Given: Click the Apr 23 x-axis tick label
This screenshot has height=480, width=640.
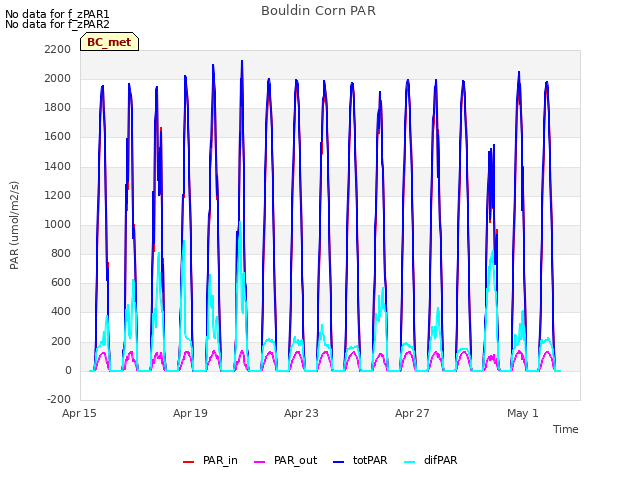Looking at the screenshot, I should (301, 413).
